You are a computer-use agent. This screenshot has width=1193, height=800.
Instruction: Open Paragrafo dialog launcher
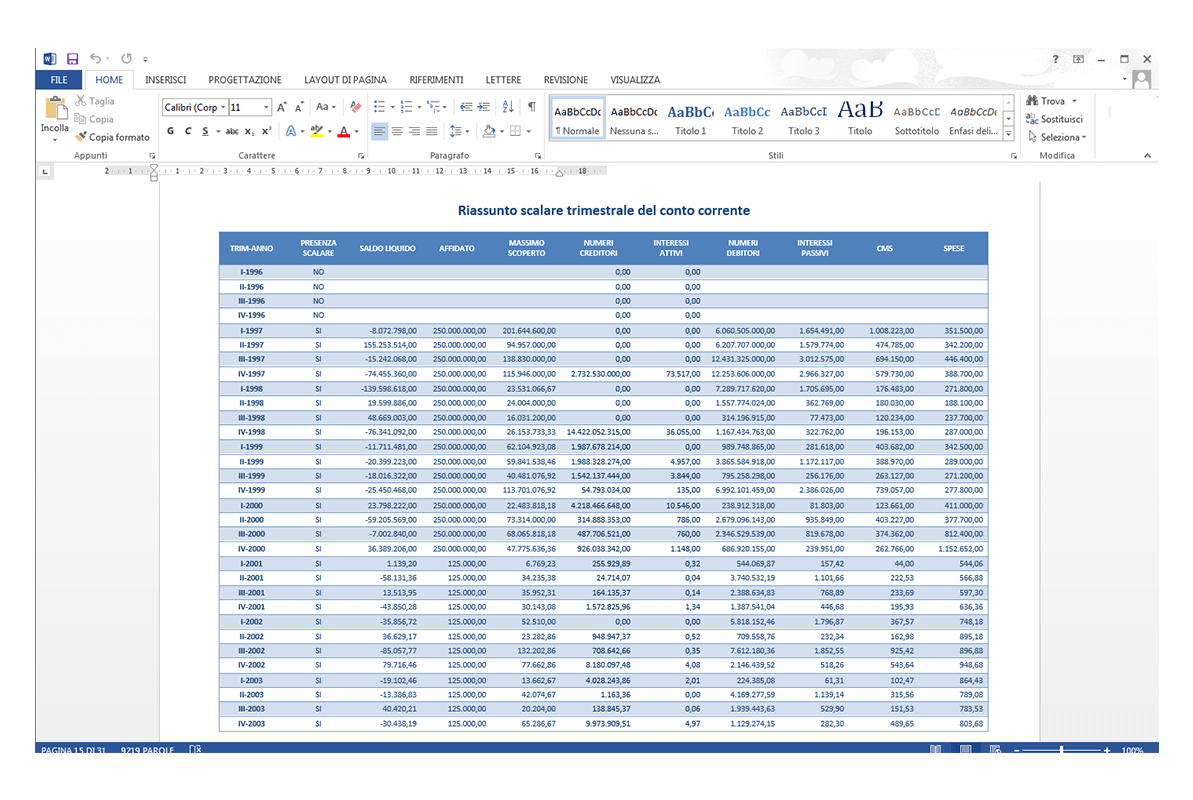(x=538, y=156)
